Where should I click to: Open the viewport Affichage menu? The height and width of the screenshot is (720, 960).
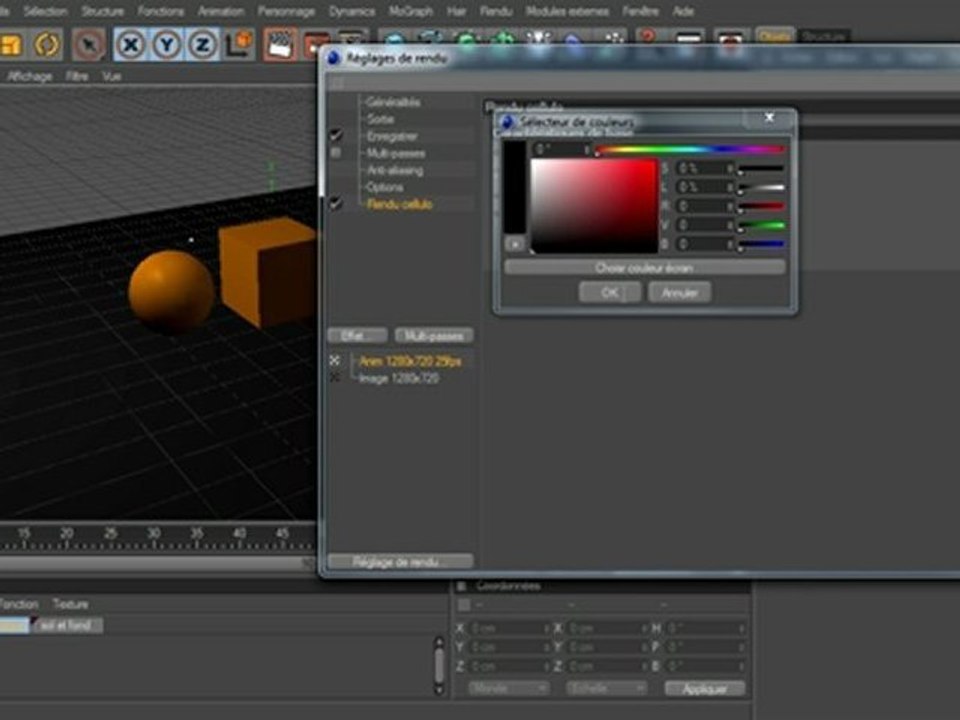coord(29,76)
